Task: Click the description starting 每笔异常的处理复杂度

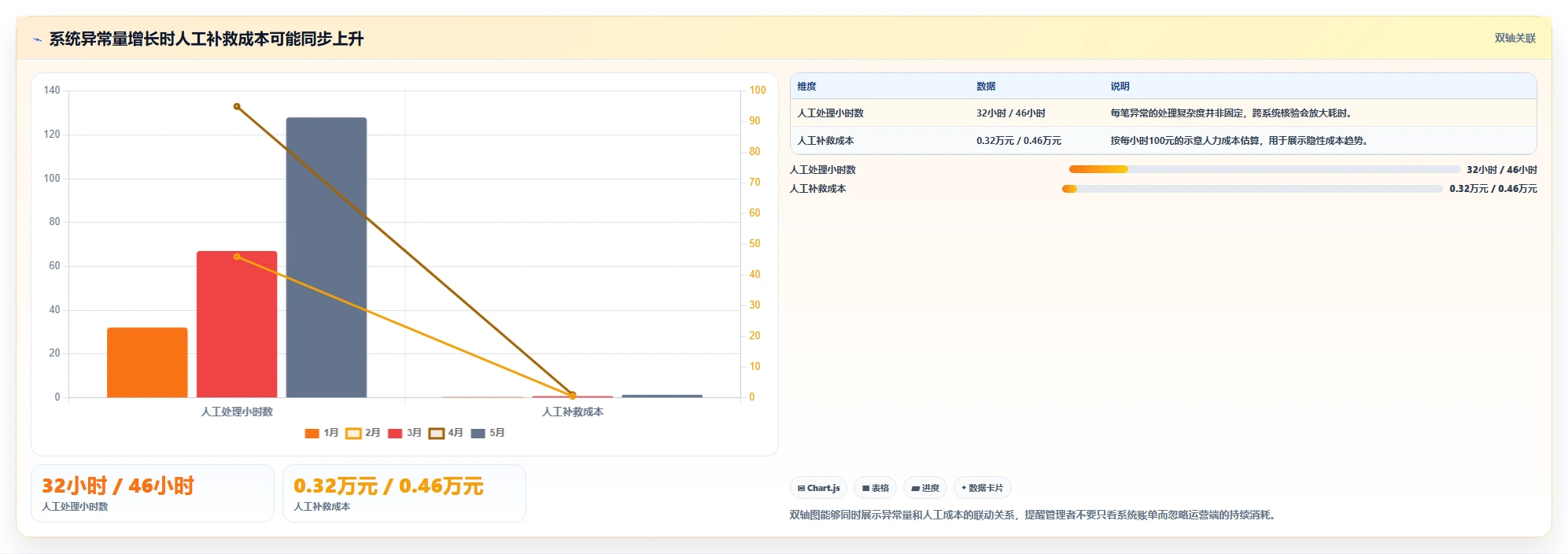Action: tap(1233, 113)
